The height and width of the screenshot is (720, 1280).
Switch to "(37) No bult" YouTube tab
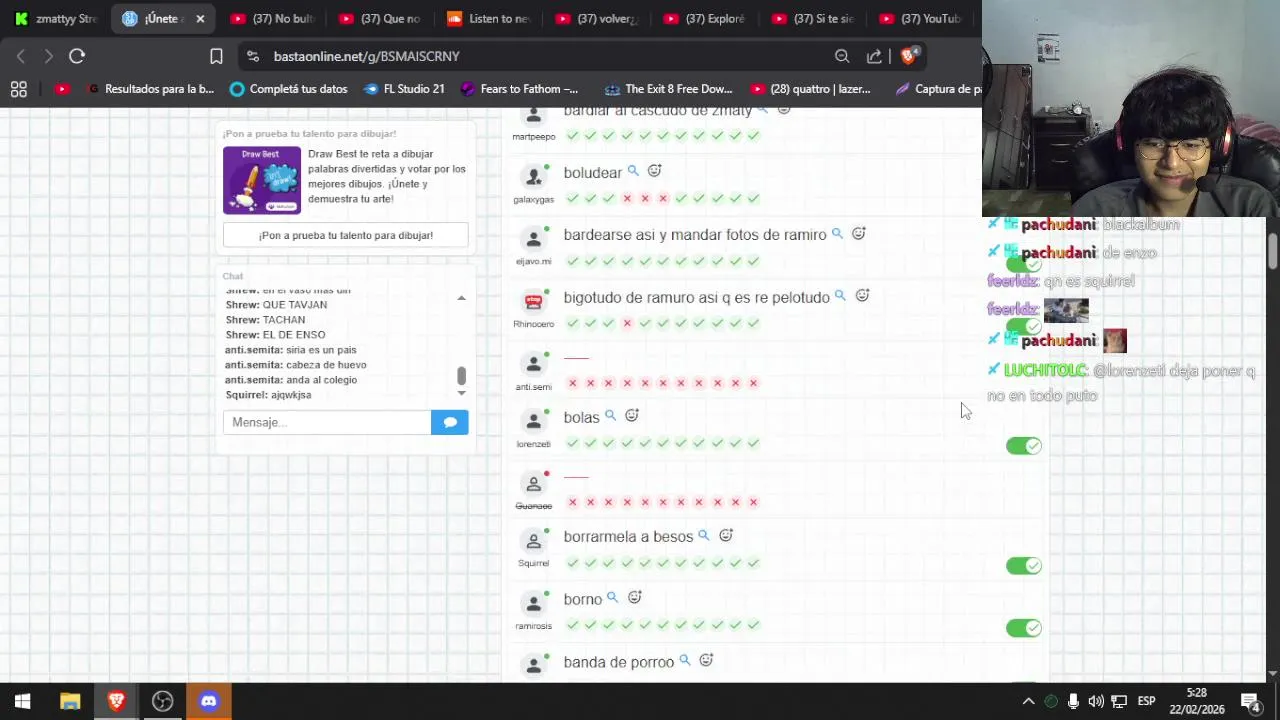(272, 18)
